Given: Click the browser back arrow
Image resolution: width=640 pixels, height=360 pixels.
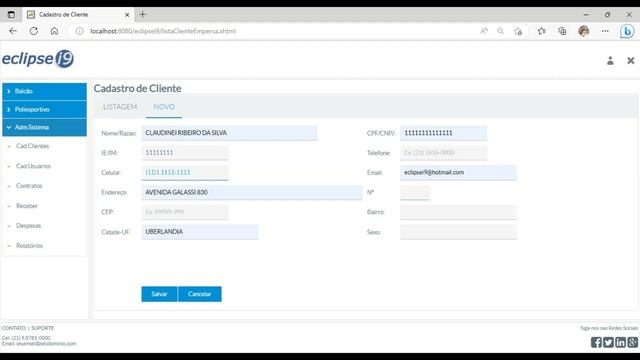Looking at the screenshot, I should [13, 31].
